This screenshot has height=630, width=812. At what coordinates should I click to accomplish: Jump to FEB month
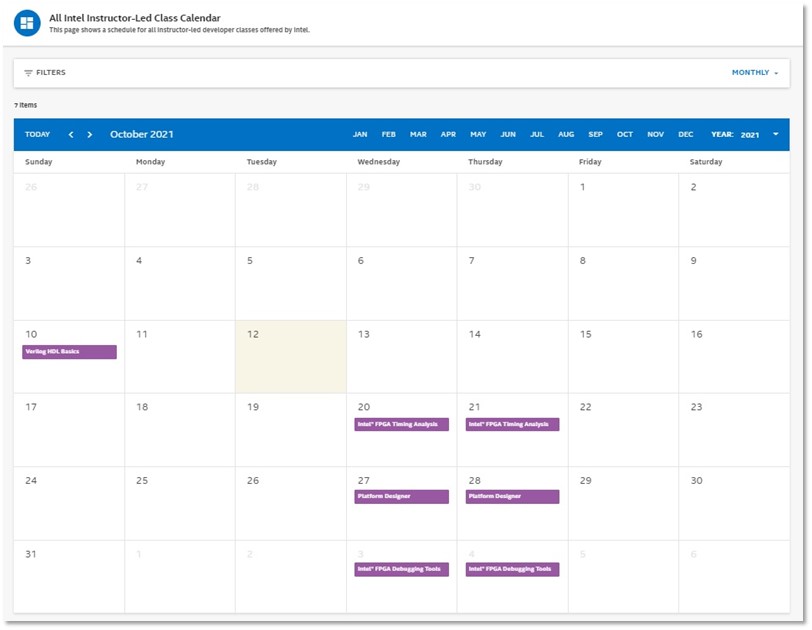coord(388,135)
